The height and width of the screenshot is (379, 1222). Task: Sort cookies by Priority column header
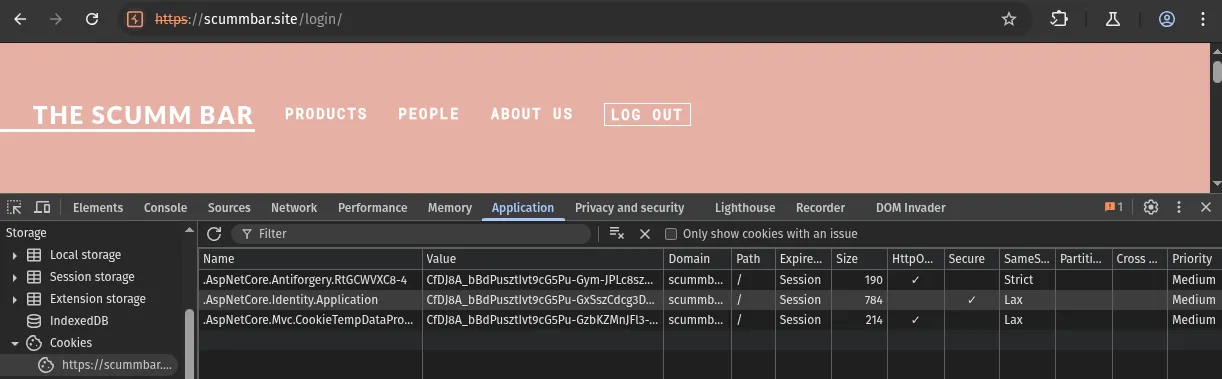tap(1194, 259)
